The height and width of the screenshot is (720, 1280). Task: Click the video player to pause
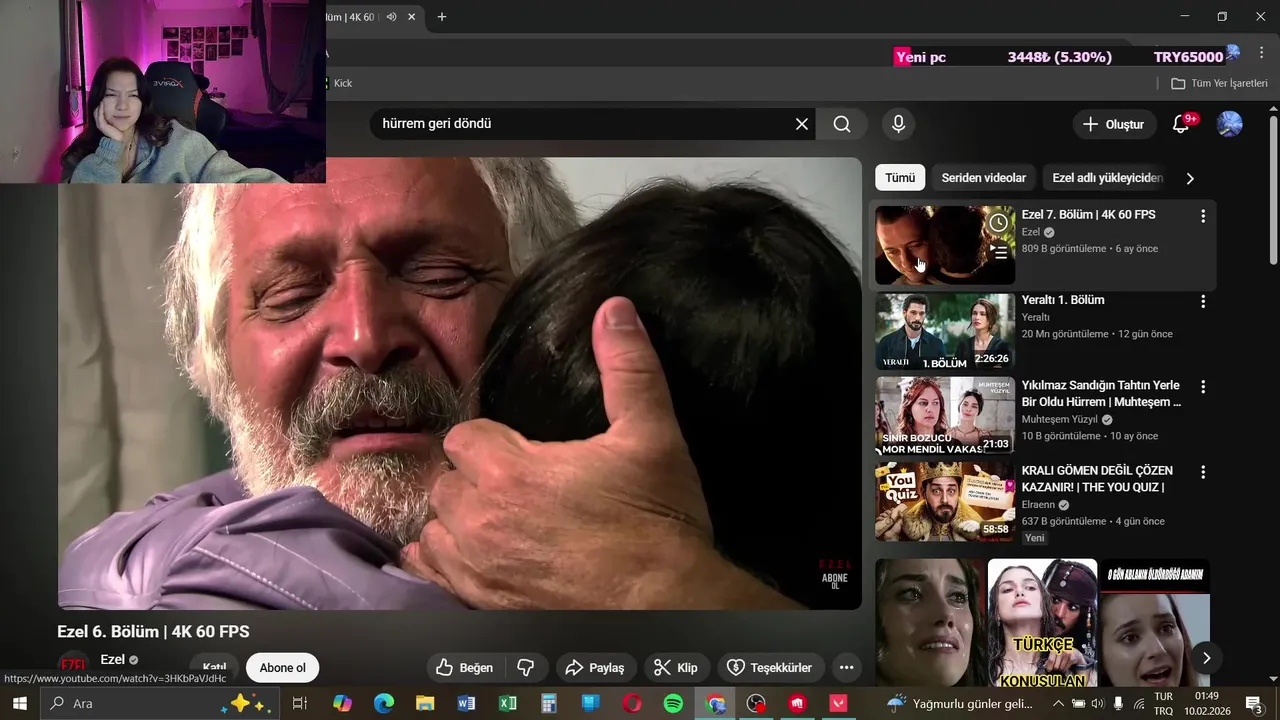coord(460,383)
